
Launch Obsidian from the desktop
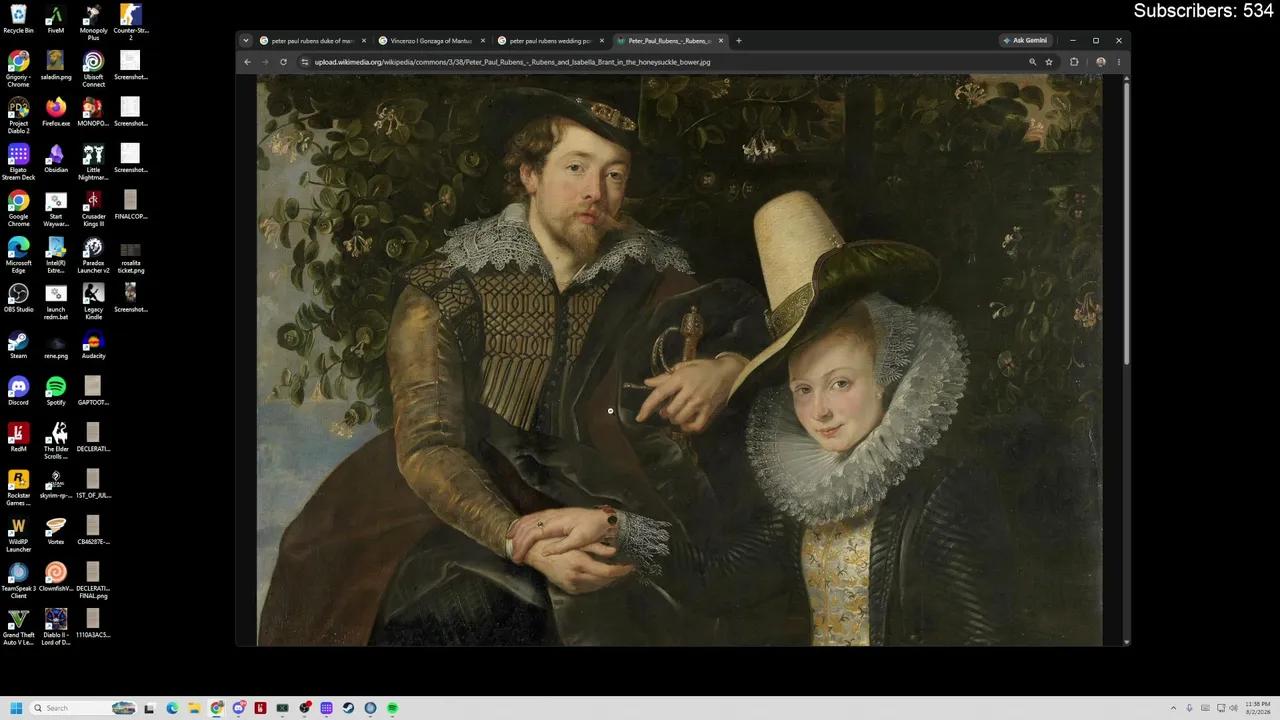coord(56,158)
